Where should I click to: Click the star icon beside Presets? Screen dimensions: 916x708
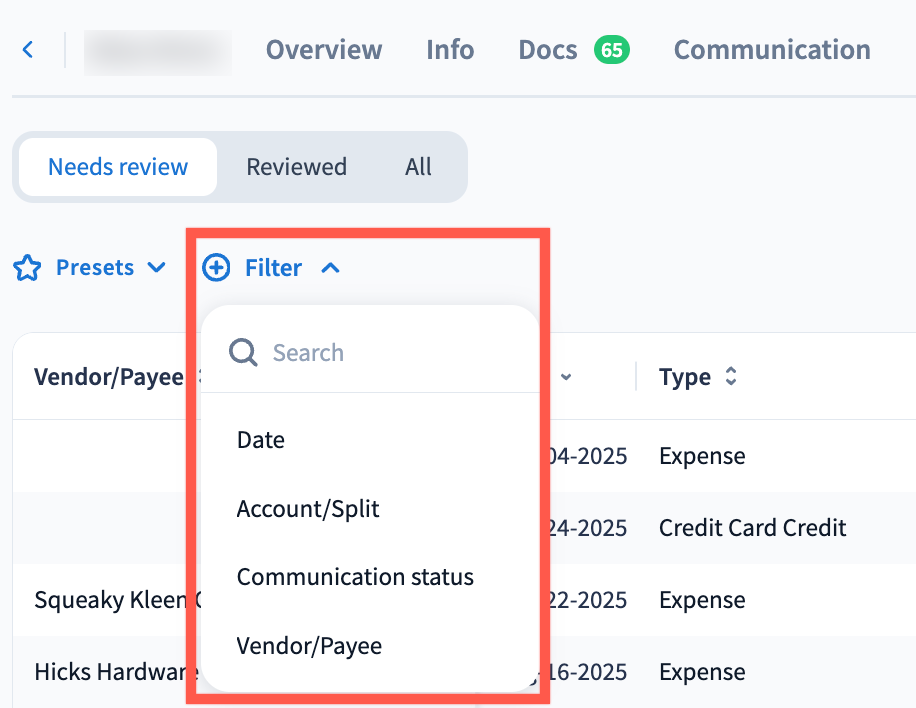pos(27,268)
